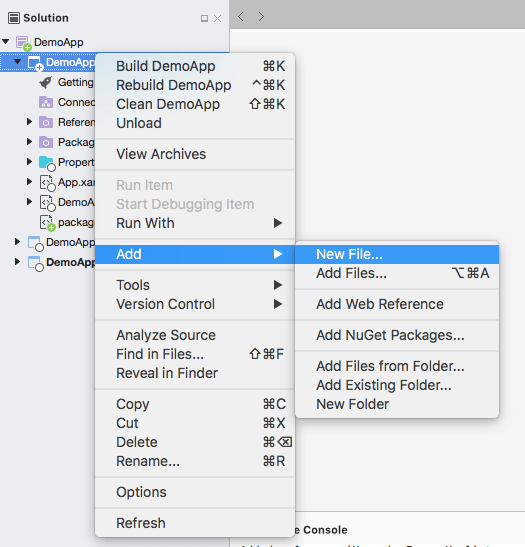Viewport: 525px width, 547px height.
Task: Click the packages config file icon
Action: pyautogui.click(x=47, y=223)
